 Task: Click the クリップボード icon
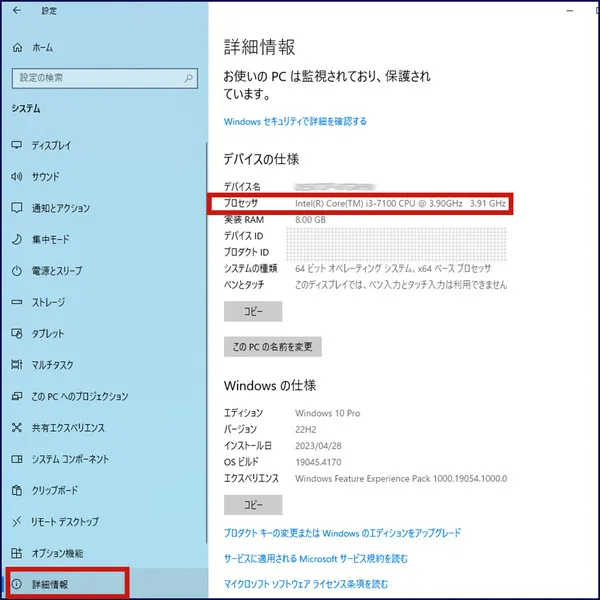click(x=16, y=490)
